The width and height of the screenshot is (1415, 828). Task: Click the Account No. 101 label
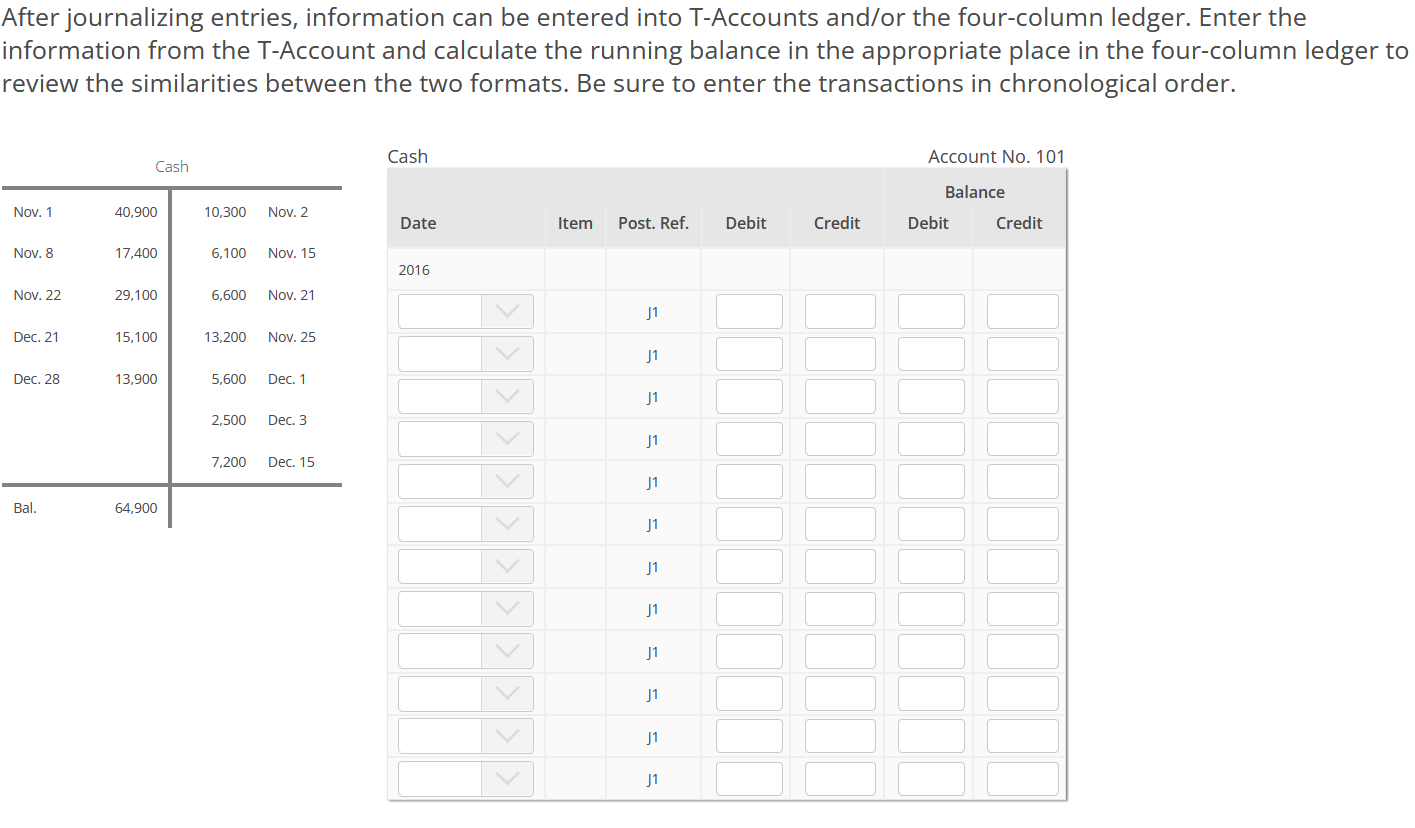[x=997, y=156]
